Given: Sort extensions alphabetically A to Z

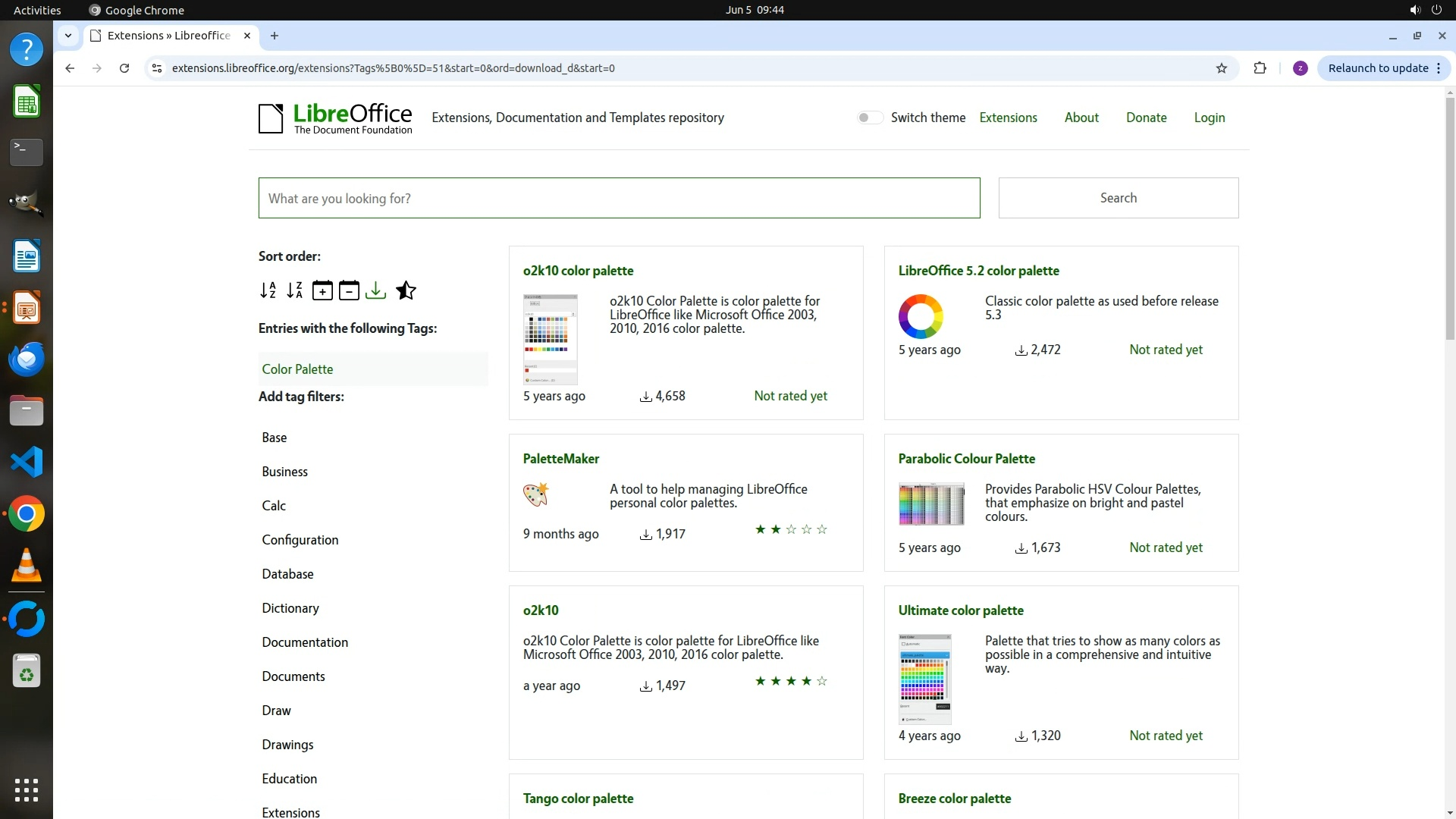Looking at the screenshot, I should click(x=268, y=290).
